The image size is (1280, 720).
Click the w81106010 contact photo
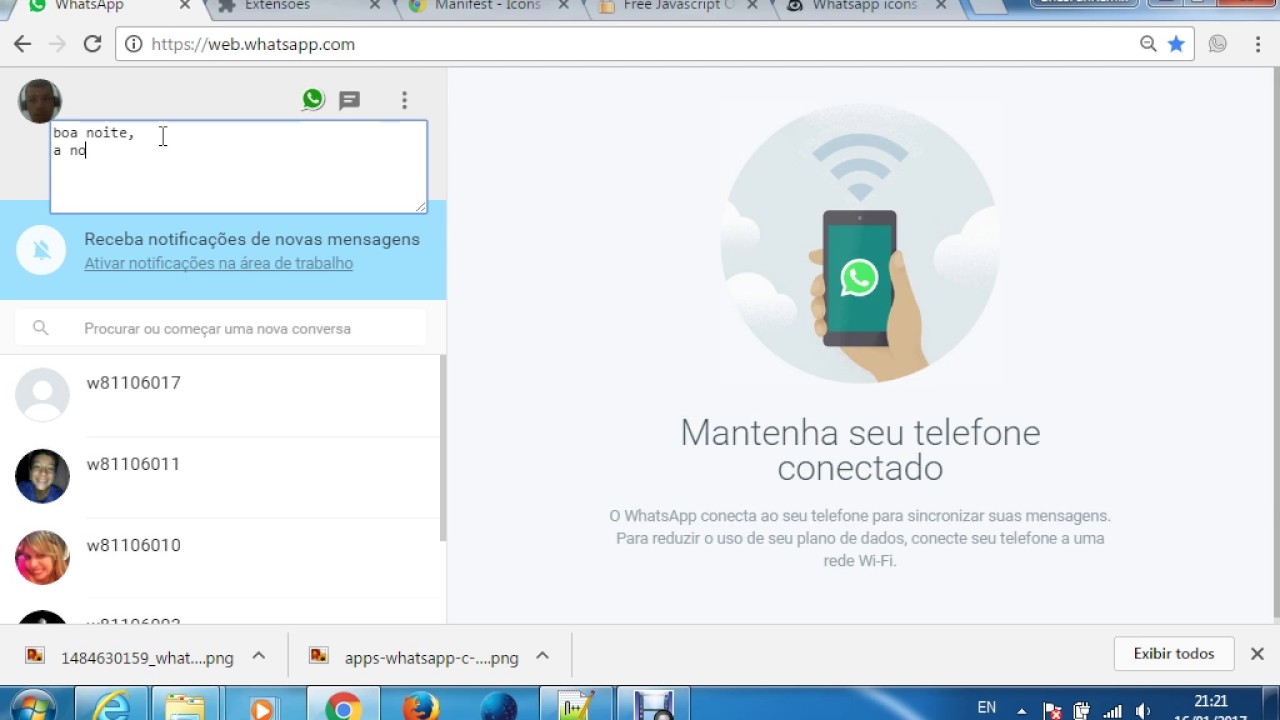click(x=42, y=557)
